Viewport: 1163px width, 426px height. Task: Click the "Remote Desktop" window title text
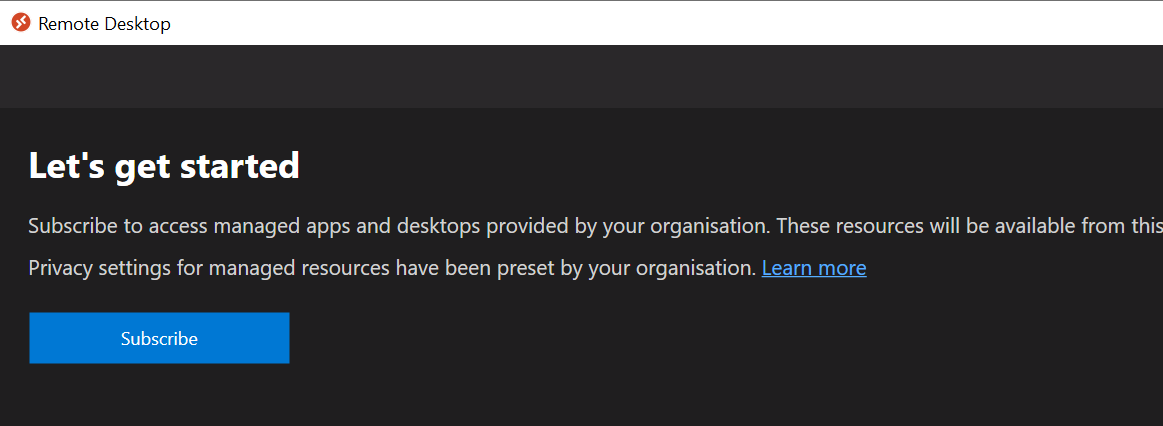tap(105, 24)
